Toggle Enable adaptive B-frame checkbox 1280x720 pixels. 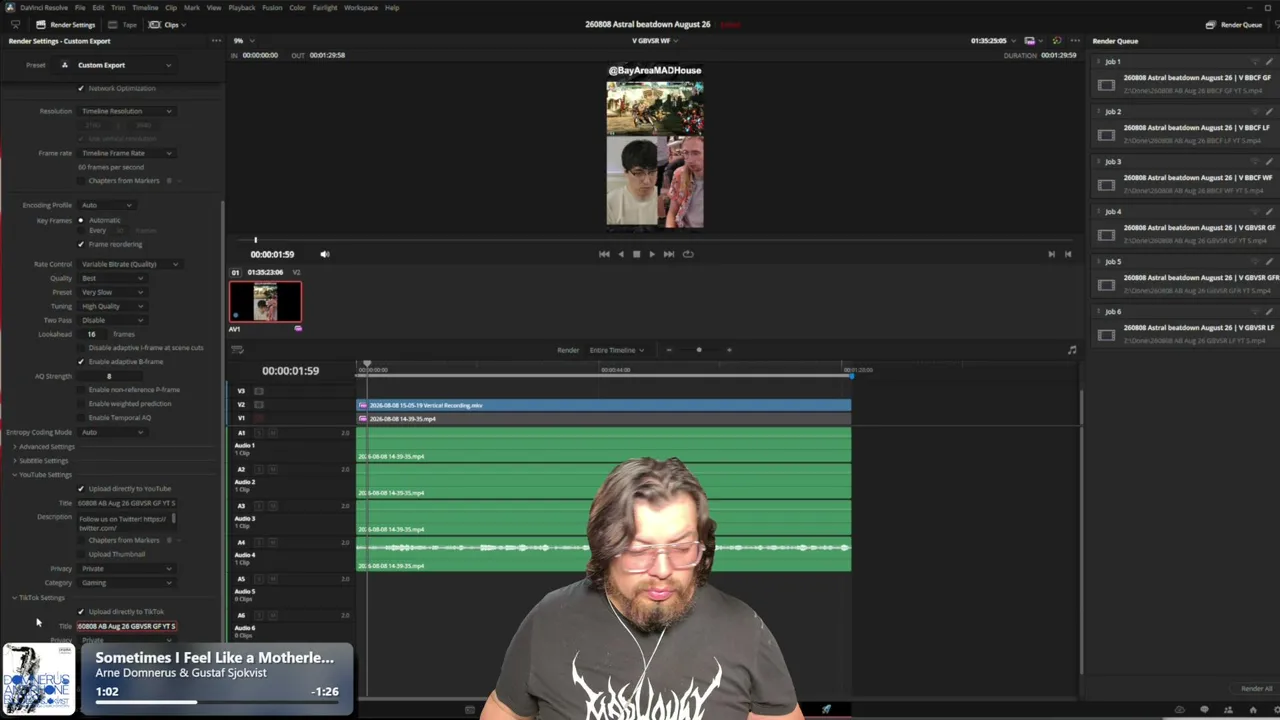(81, 362)
